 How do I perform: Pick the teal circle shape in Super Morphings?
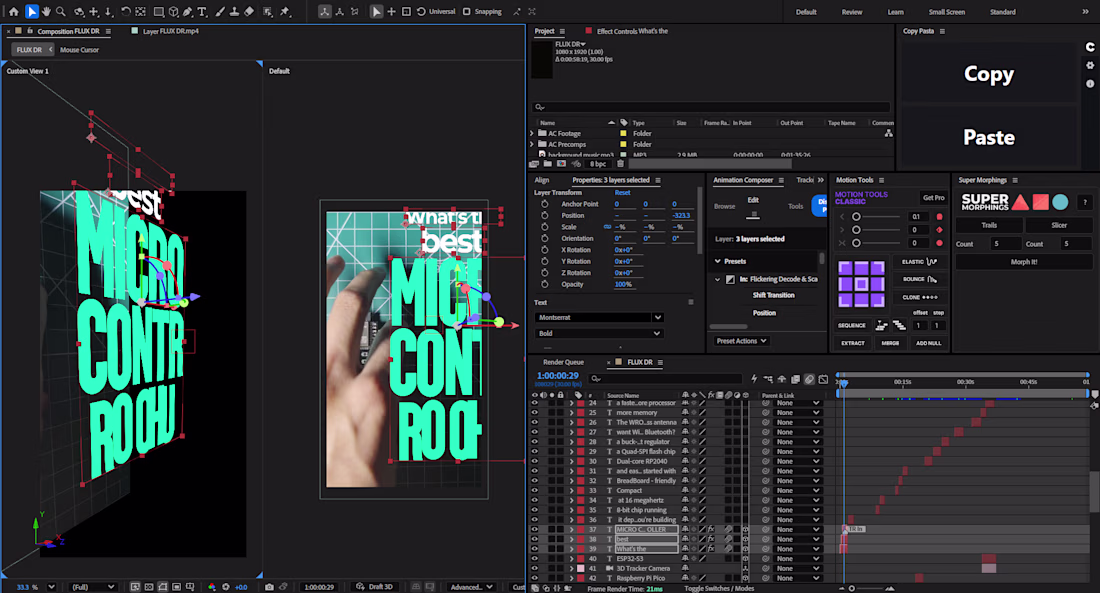pyautogui.click(x=1061, y=202)
